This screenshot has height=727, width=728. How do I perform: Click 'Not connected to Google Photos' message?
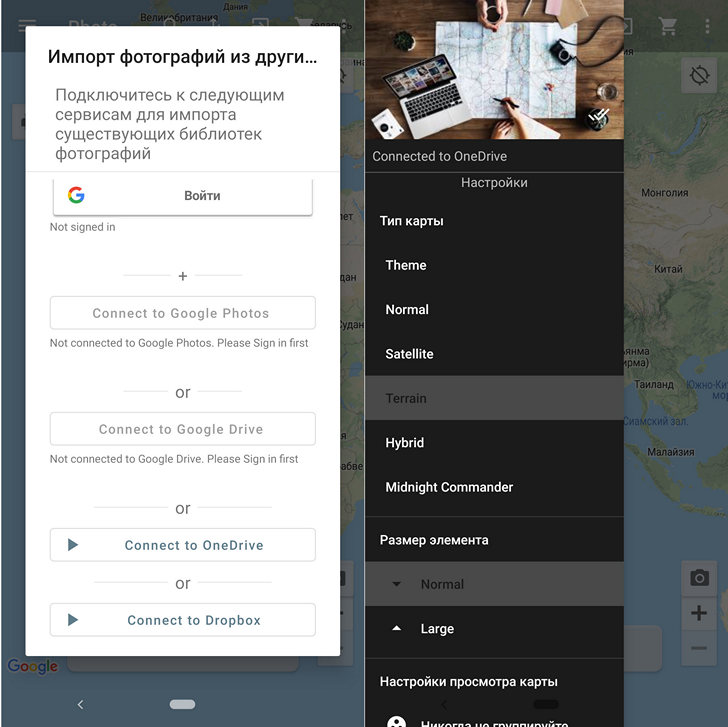click(x=179, y=343)
